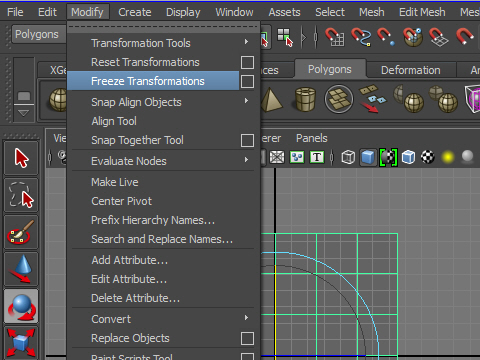
Task: Enable smooth shade all blue cube
Action: 368,157
